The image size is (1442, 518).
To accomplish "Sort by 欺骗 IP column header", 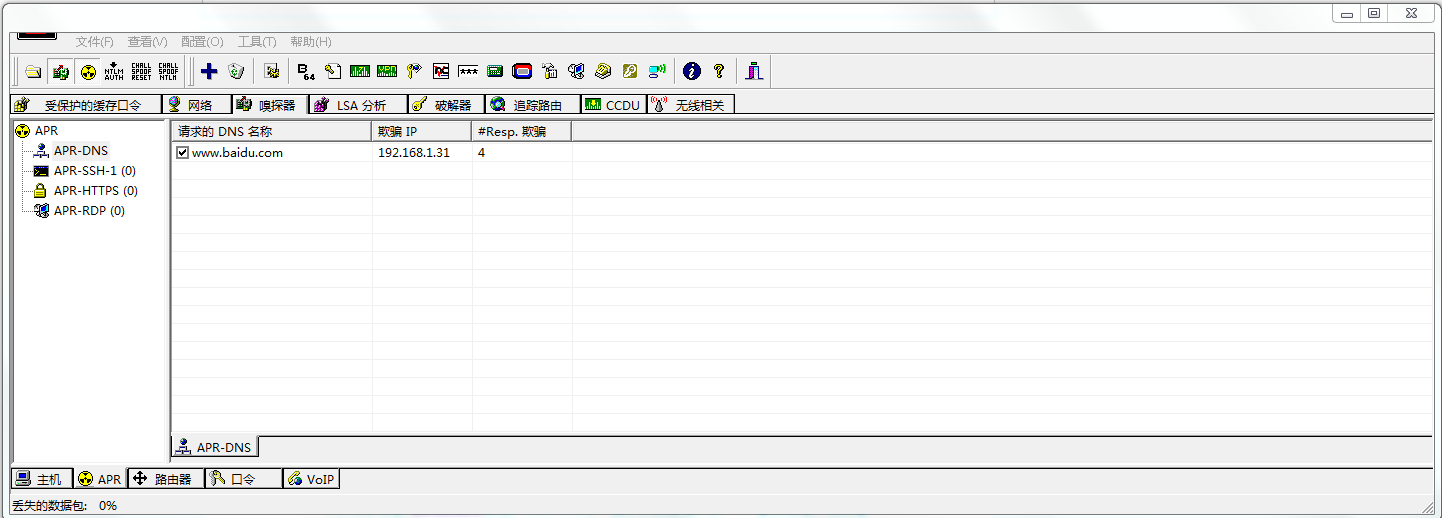I will (x=422, y=132).
